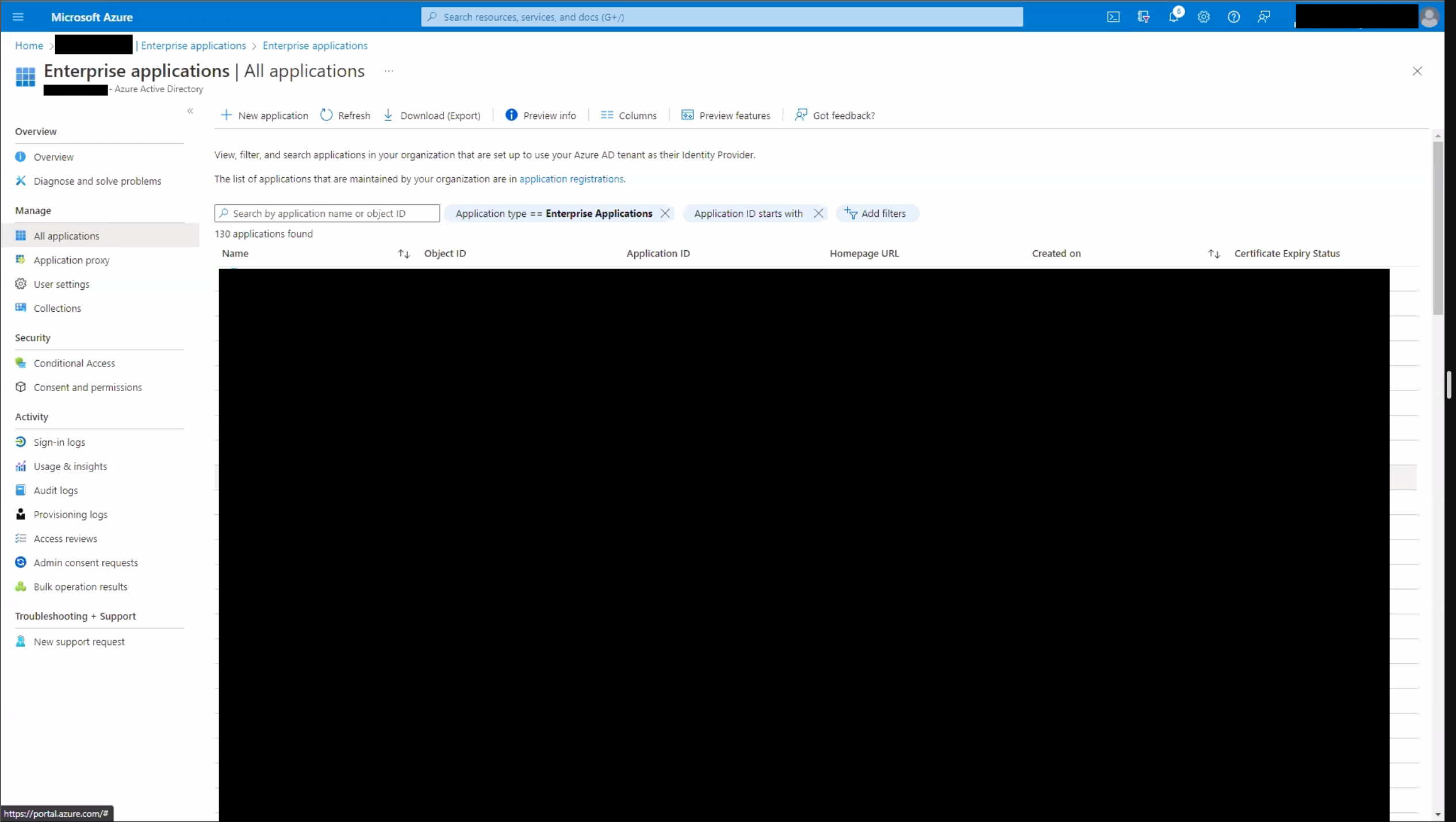Remove the Application ID filter
The image size is (1456, 822).
coord(818,213)
